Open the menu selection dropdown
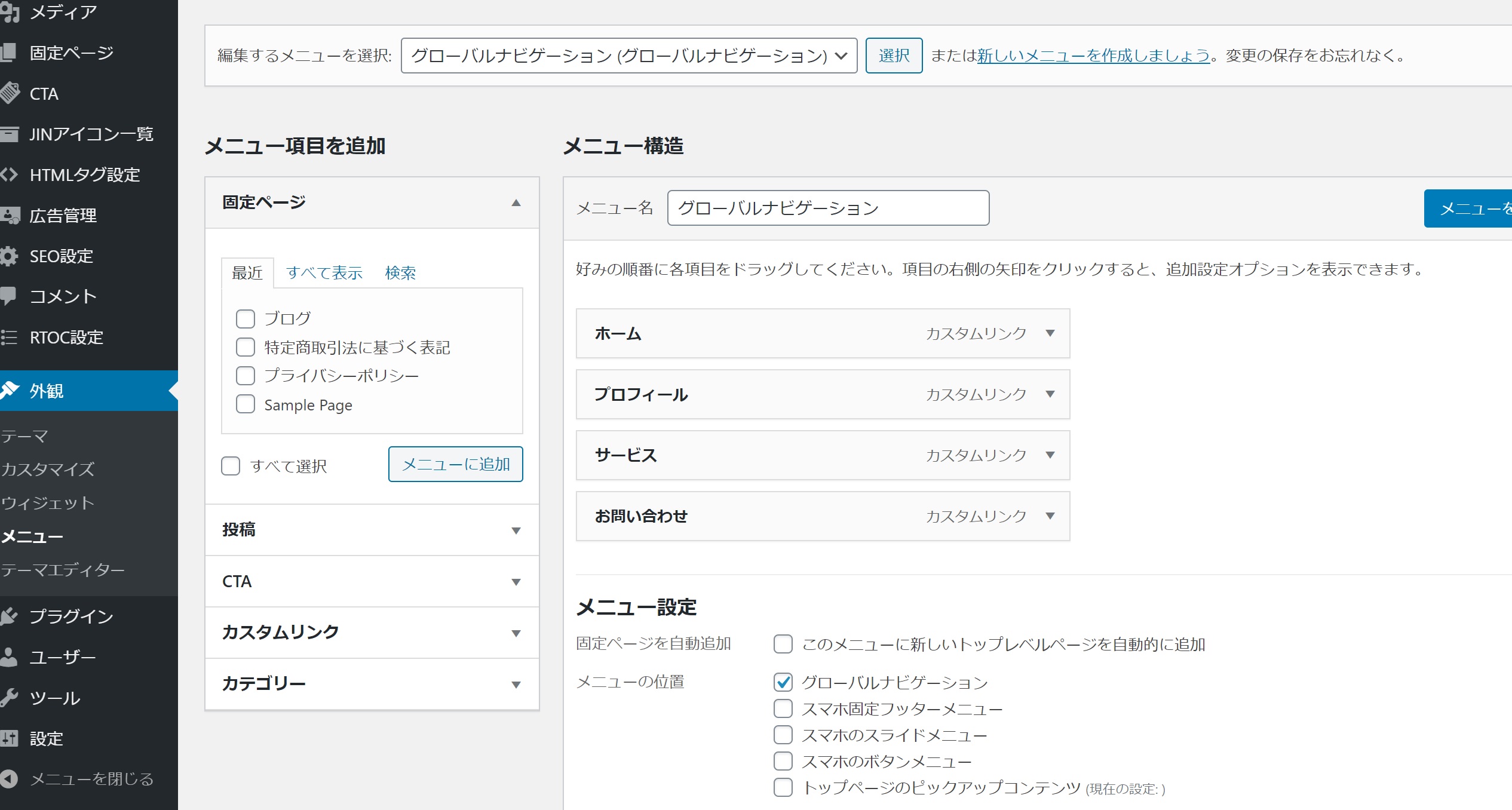The width and height of the screenshot is (1512, 810). click(629, 56)
